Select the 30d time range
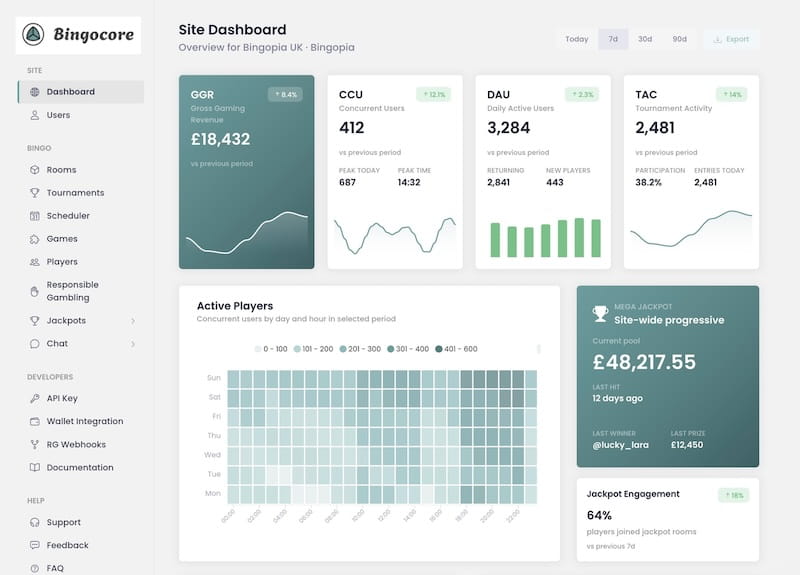 [x=645, y=39]
